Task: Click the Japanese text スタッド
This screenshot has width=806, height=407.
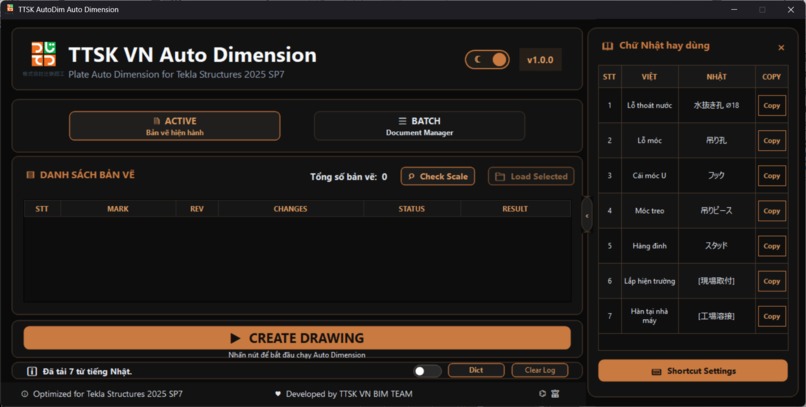Action: point(717,246)
